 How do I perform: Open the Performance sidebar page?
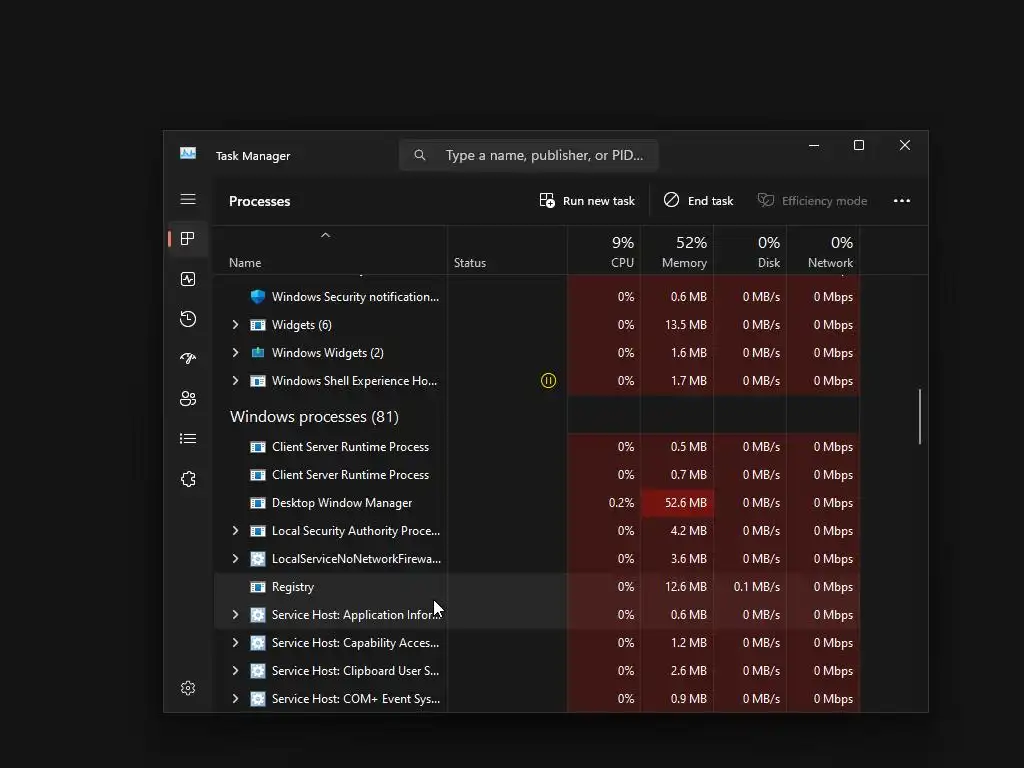click(x=188, y=280)
